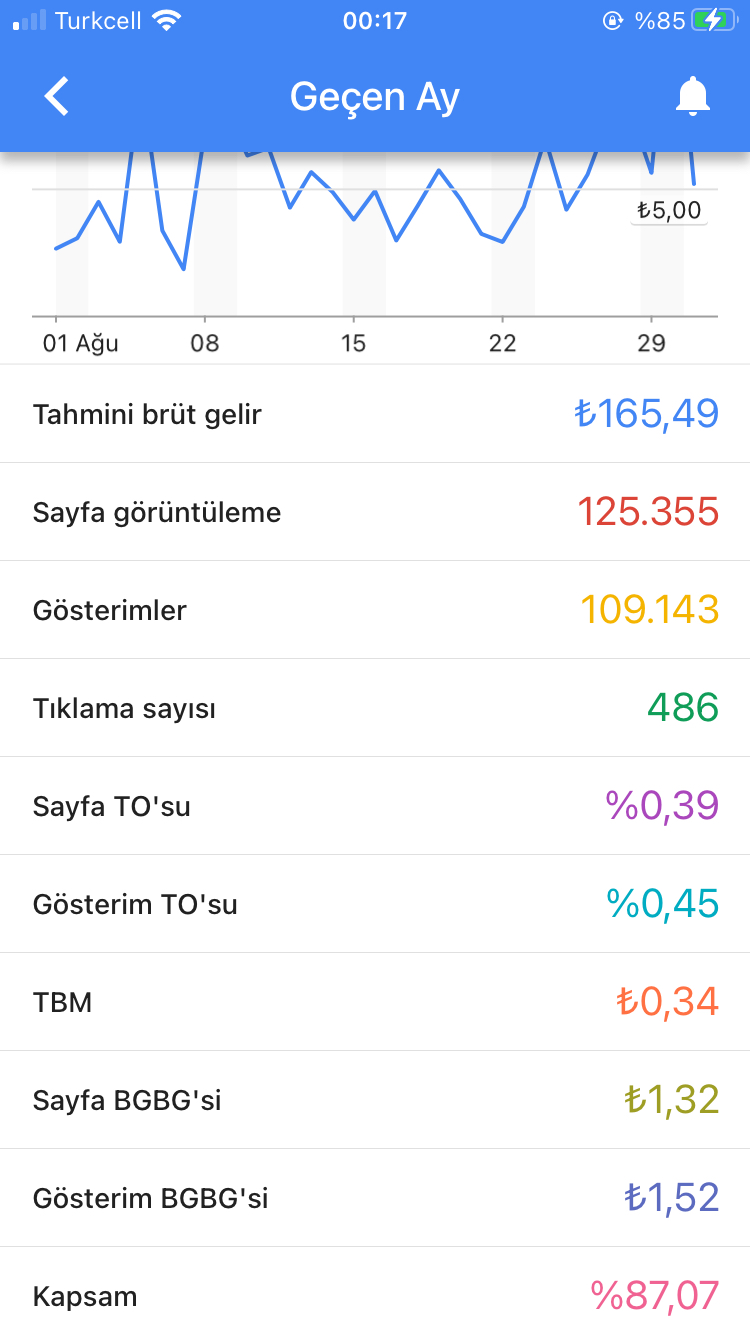
Task: Tap the ₺5,00 chart value label
Action: click(x=669, y=211)
